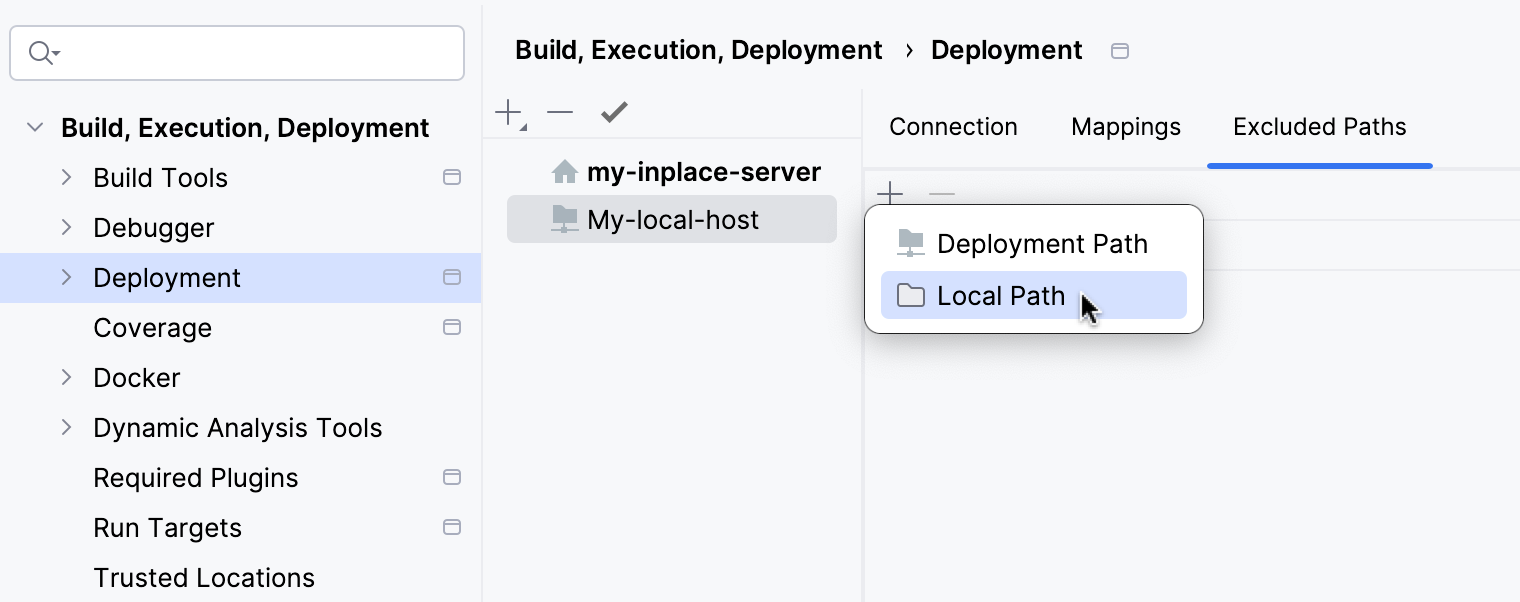Viewport: 1520px width, 602px height.
Task: Click the folder icon beside Local Path
Action: 912,295
